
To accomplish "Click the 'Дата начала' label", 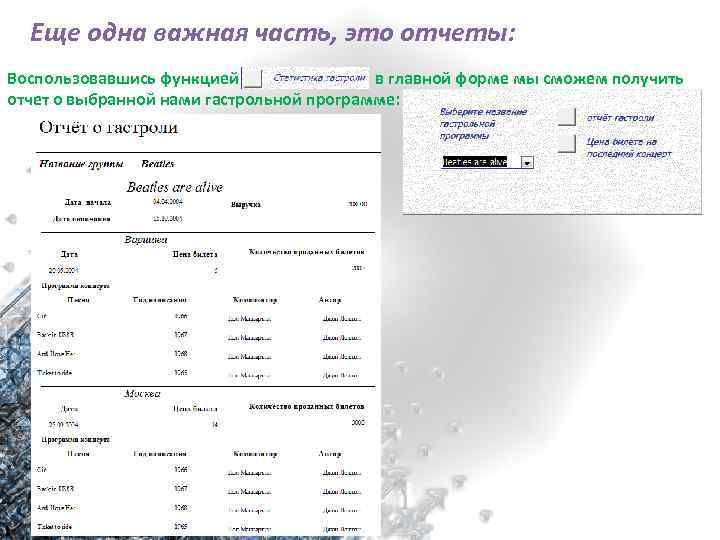I will (x=88, y=202).
